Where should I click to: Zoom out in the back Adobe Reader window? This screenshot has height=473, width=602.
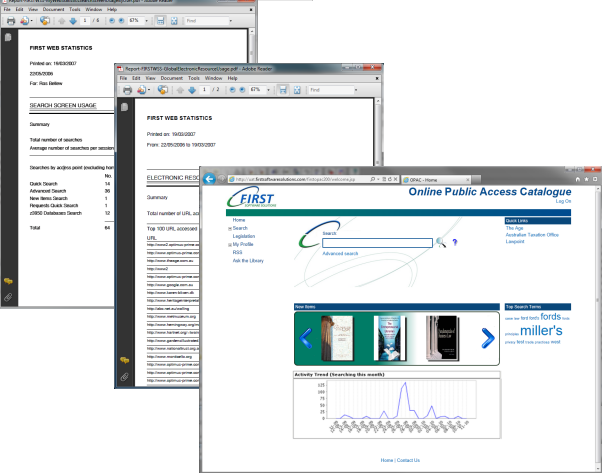pyautogui.click(x=112, y=21)
